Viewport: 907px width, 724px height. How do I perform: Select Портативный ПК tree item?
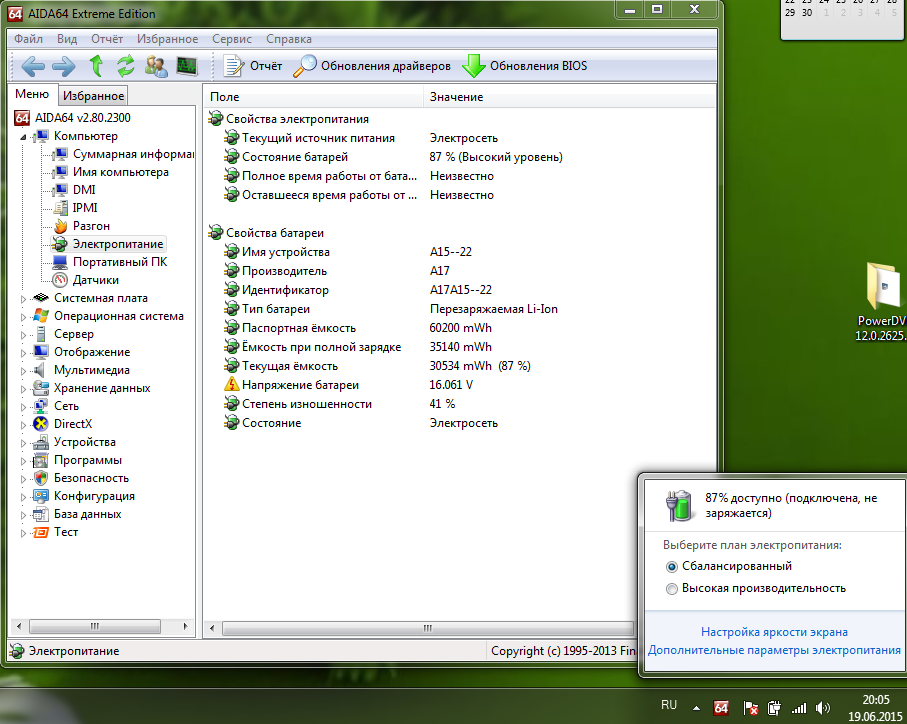coord(119,262)
